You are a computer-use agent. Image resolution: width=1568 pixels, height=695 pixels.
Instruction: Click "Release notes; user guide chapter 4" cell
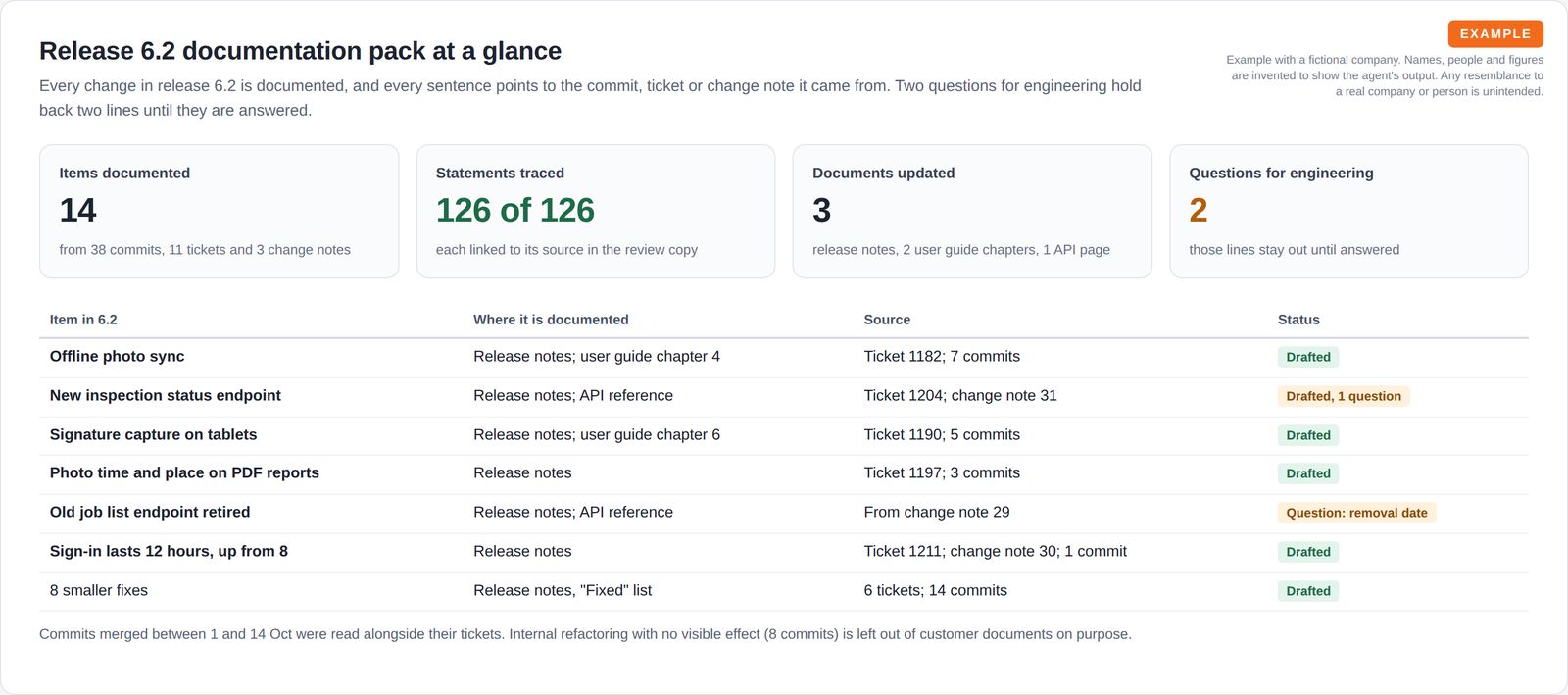point(597,357)
